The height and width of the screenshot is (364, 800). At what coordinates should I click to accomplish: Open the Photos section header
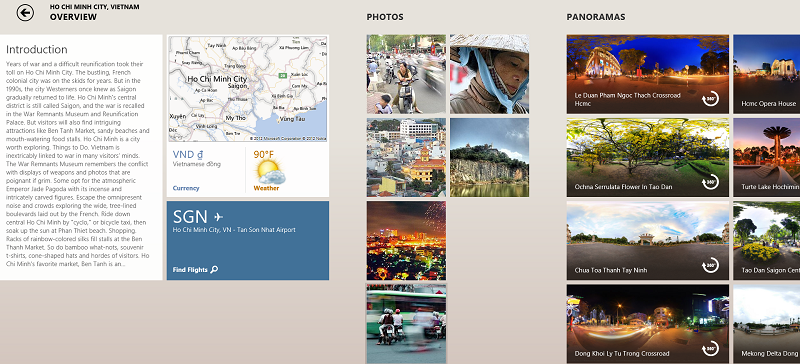(x=385, y=17)
